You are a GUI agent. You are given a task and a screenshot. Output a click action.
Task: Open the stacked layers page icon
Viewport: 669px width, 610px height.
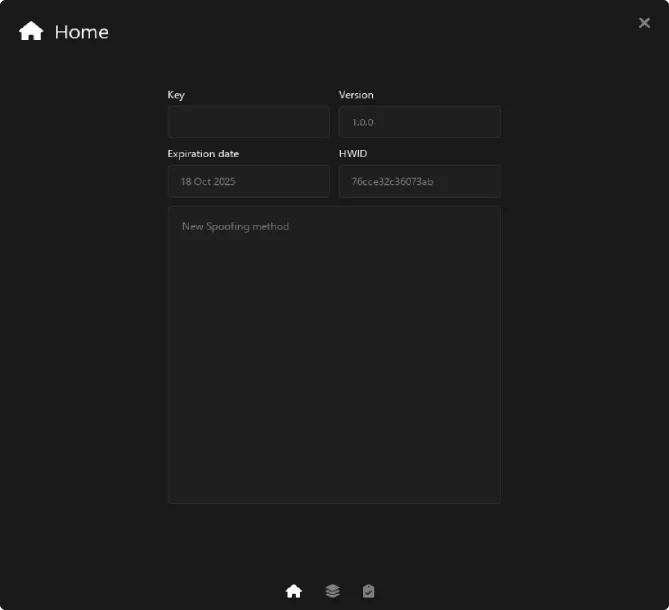tap(332, 591)
